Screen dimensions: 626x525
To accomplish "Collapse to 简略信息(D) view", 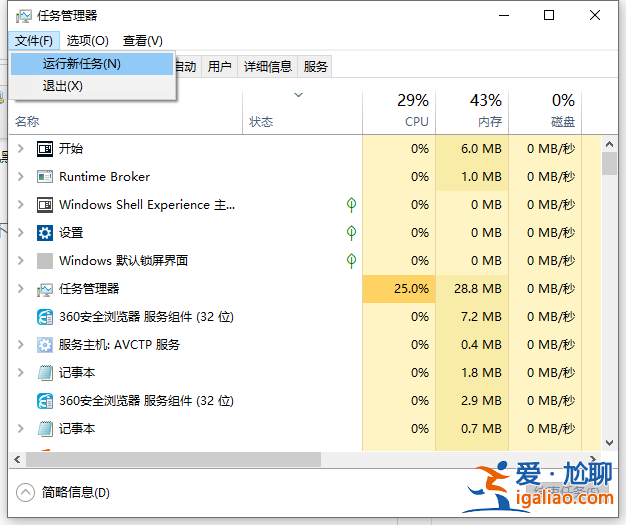I will tap(63, 493).
